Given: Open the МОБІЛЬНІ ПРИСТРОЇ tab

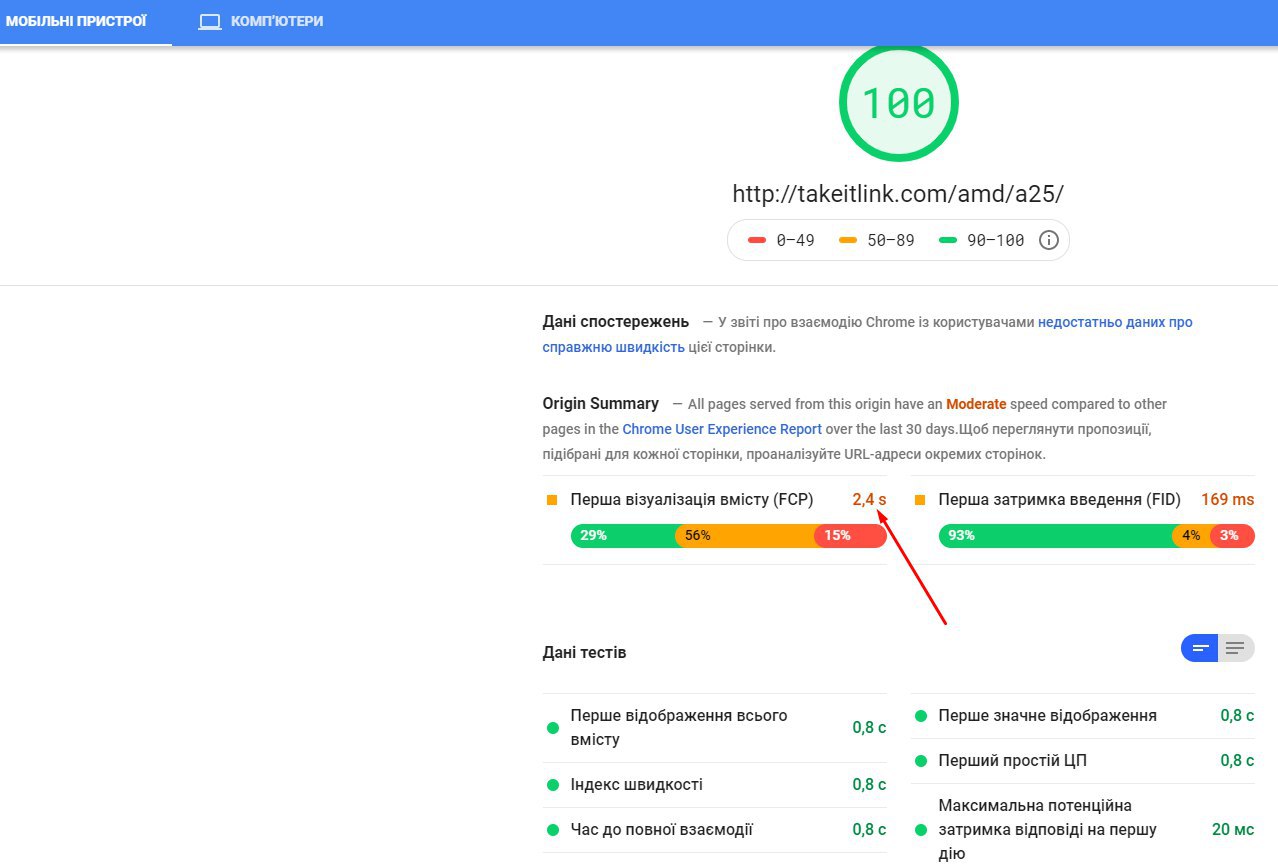Looking at the screenshot, I should click(76, 21).
